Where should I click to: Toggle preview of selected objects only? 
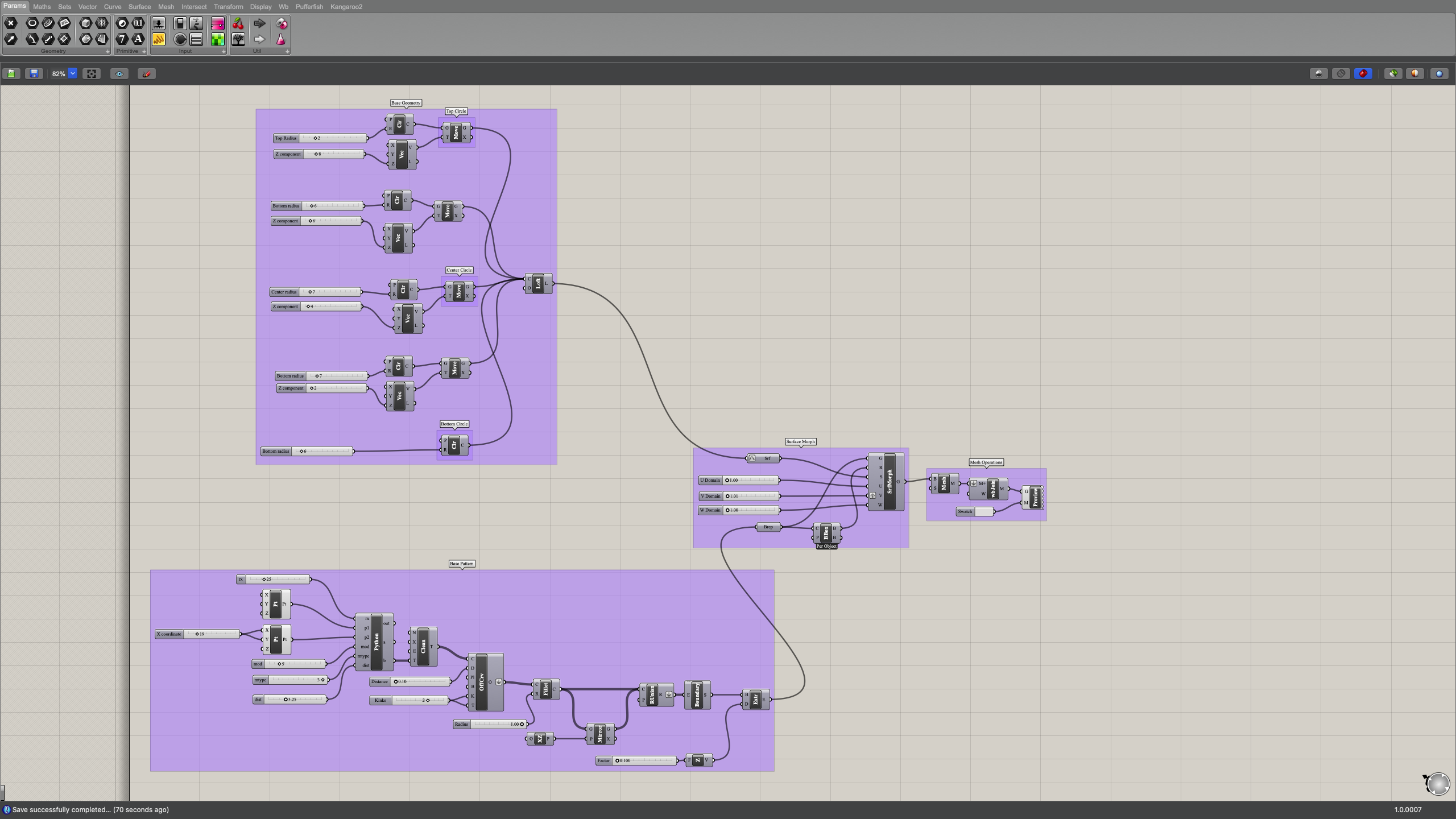click(x=1393, y=73)
